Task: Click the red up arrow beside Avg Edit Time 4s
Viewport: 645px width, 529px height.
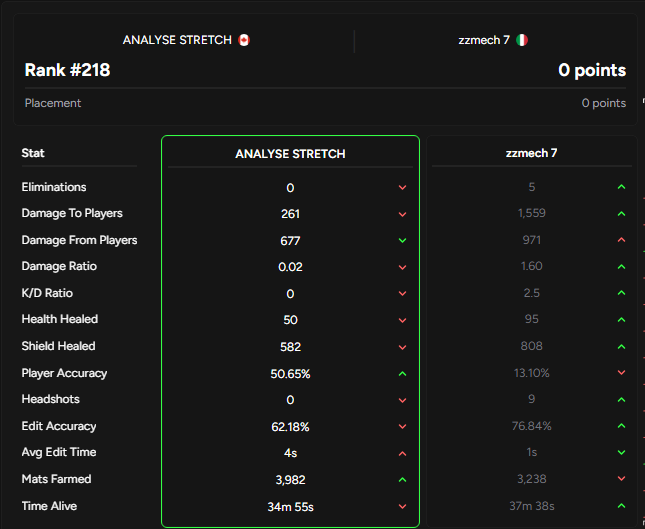Action: 402,453
